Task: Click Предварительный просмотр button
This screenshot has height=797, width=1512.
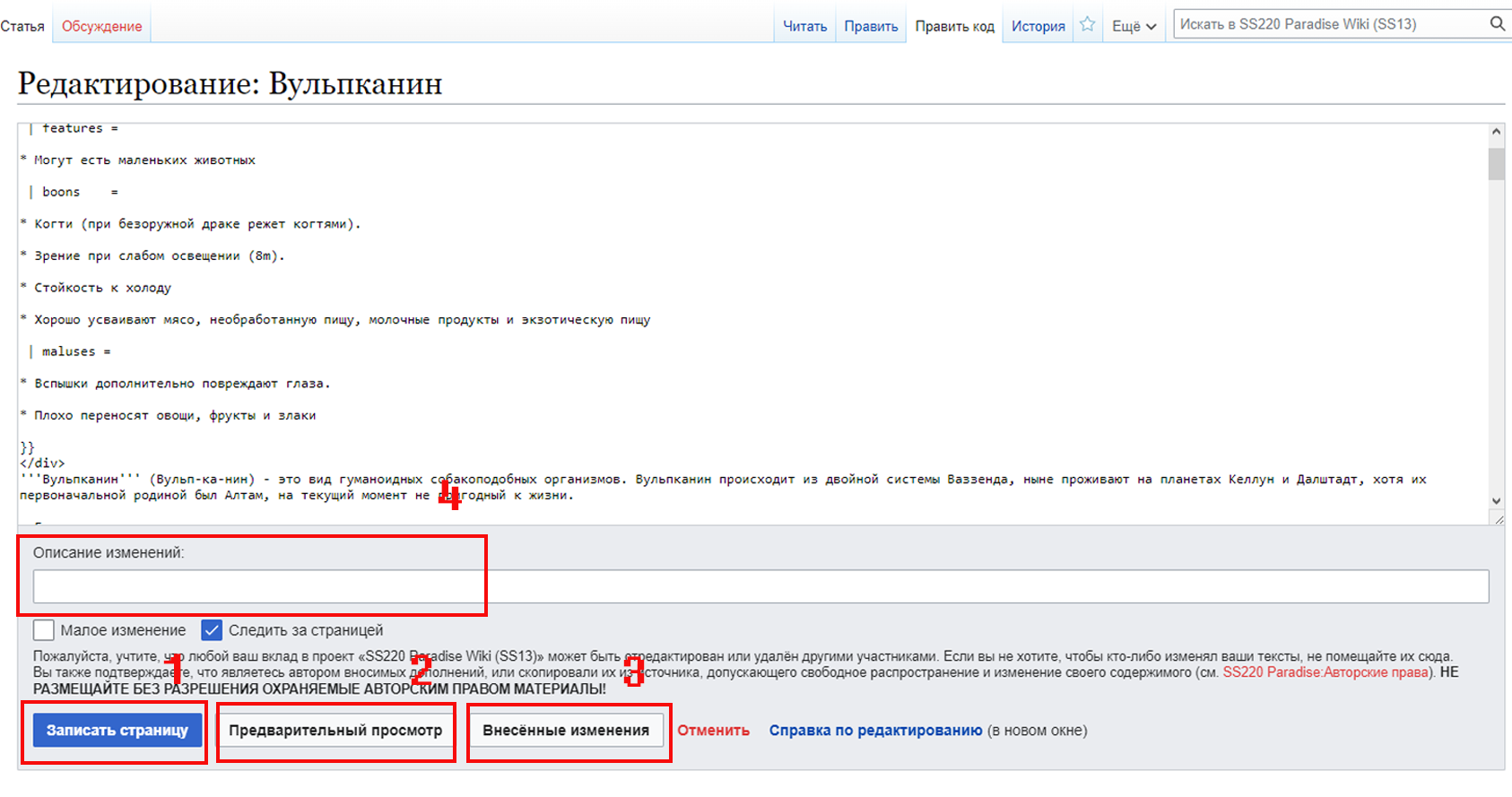Action: (x=335, y=730)
